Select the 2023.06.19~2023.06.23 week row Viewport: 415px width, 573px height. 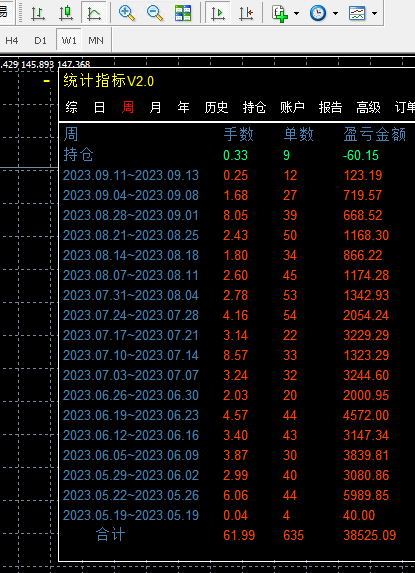(131, 415)
